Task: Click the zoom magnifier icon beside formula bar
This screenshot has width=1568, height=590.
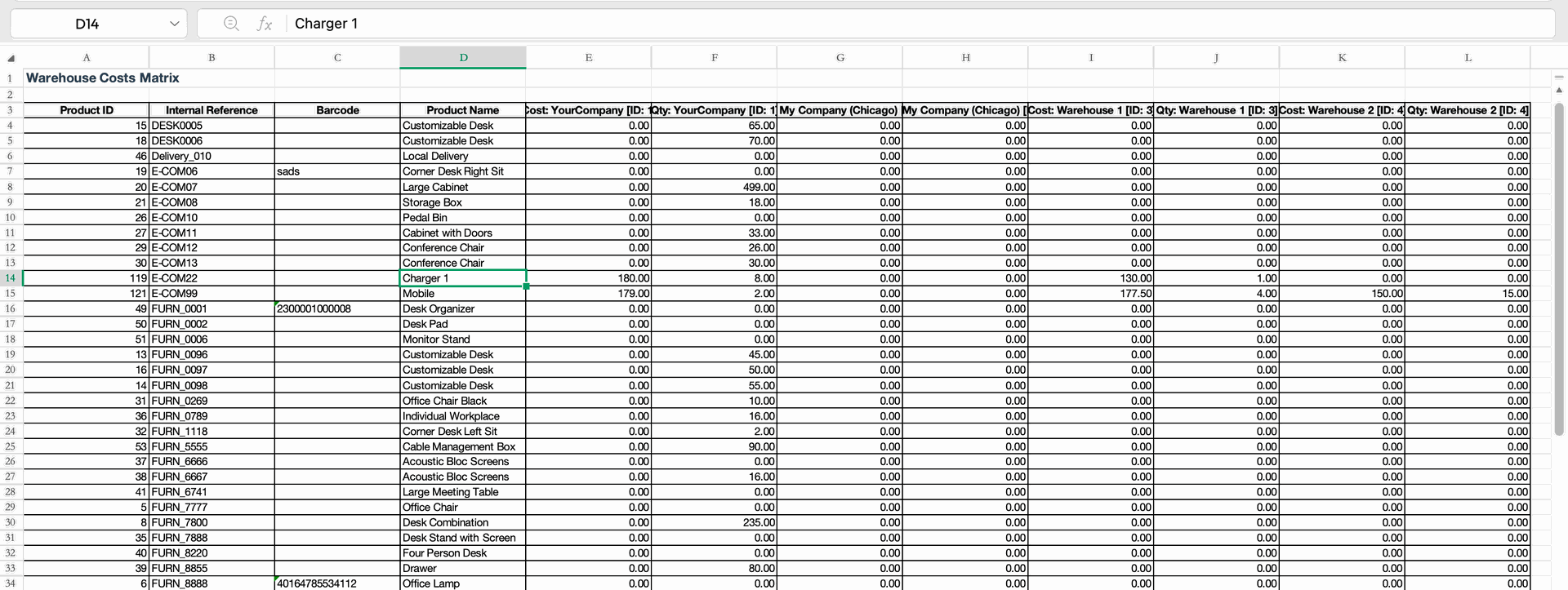Action: click(x=231, y=24)
